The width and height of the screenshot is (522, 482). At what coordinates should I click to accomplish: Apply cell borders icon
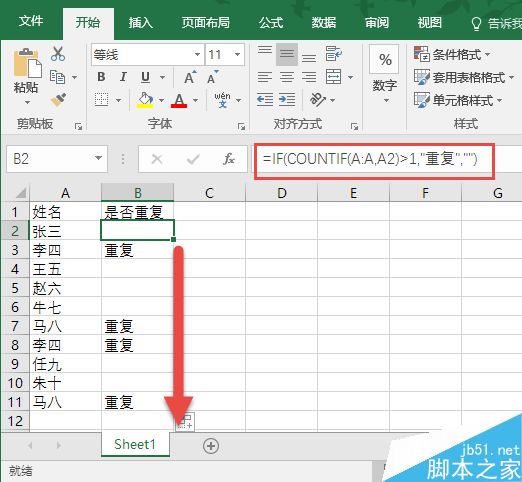[101, 100]
